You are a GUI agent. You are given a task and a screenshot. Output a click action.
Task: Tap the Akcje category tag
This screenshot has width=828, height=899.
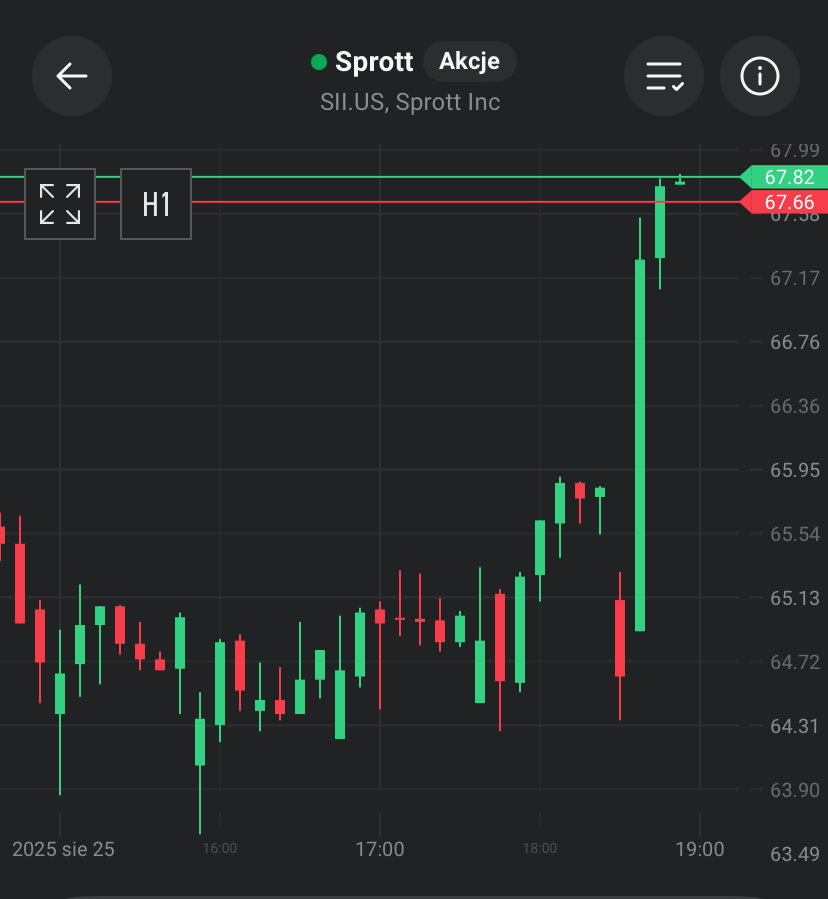pos(469,61)
